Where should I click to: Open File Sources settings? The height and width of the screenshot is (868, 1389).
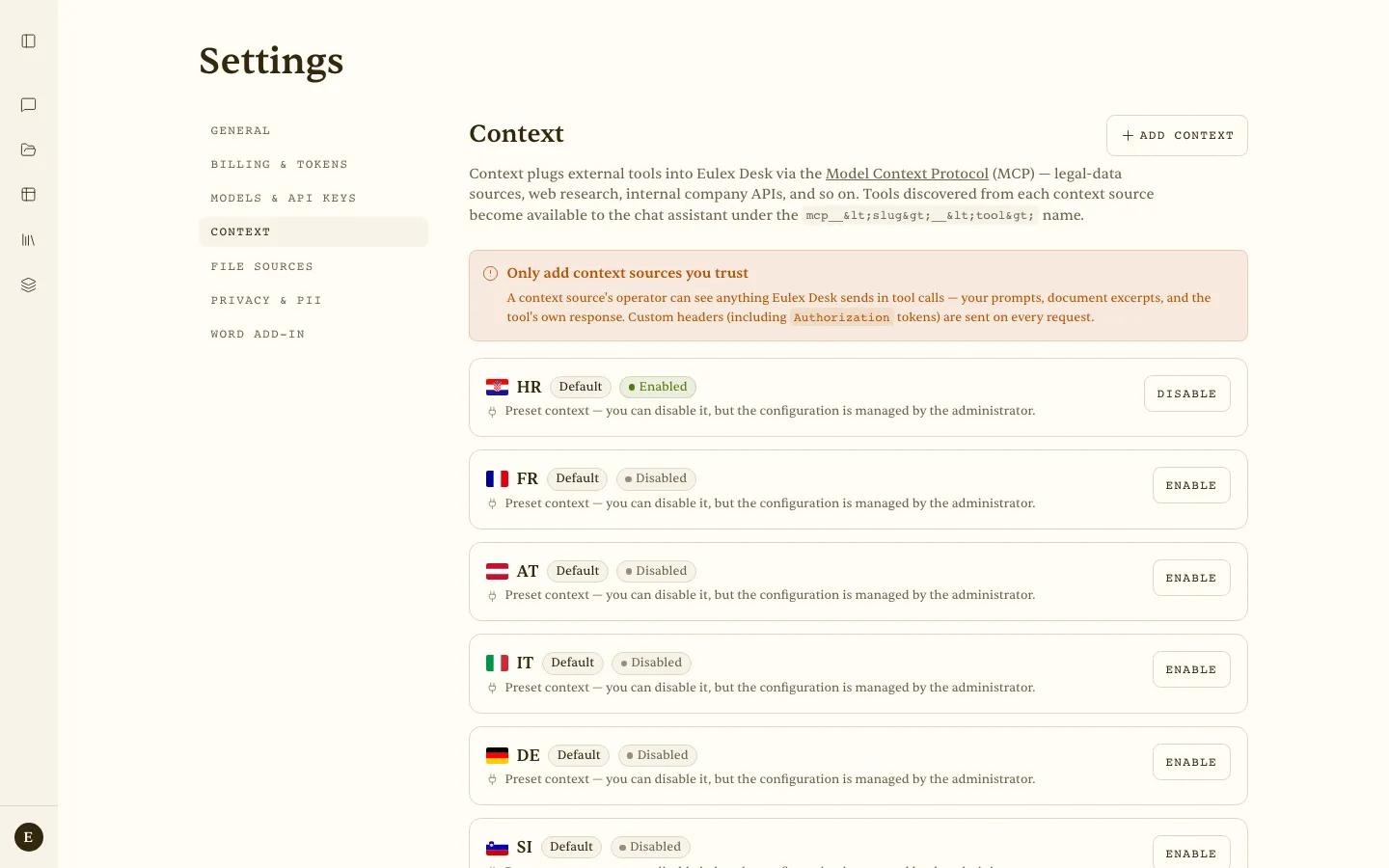click(313, 266)
